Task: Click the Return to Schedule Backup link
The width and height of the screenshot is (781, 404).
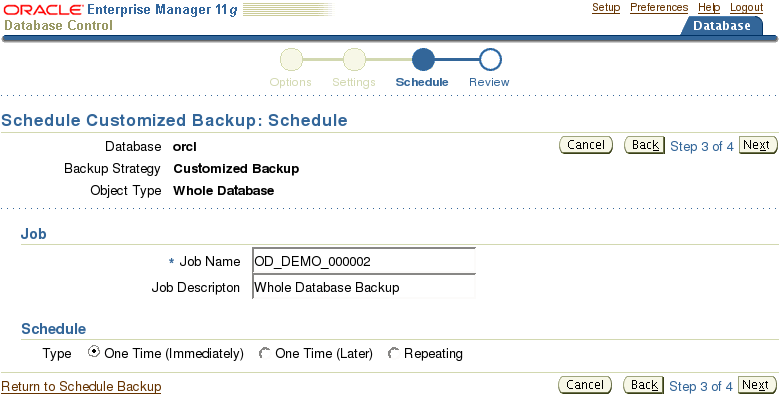Action: click(x=81, y=387)
